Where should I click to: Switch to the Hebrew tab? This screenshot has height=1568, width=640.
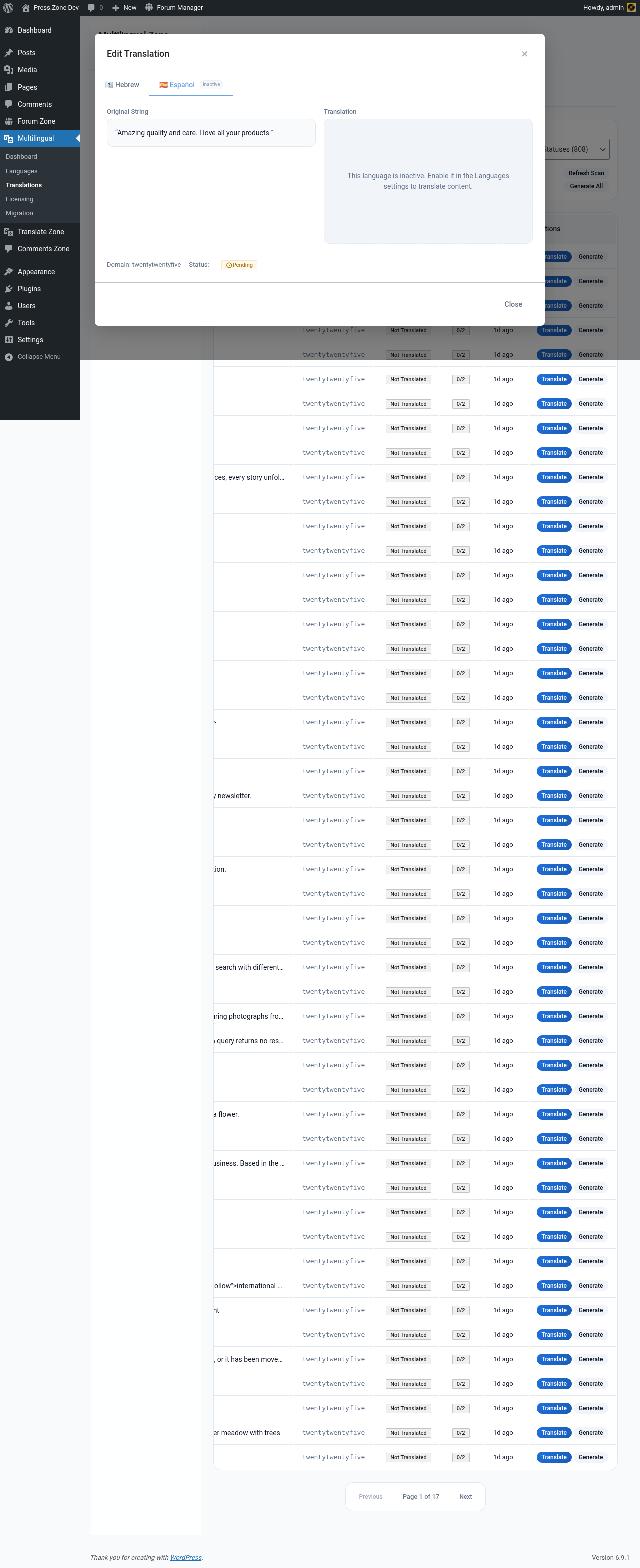coord(122,85)
